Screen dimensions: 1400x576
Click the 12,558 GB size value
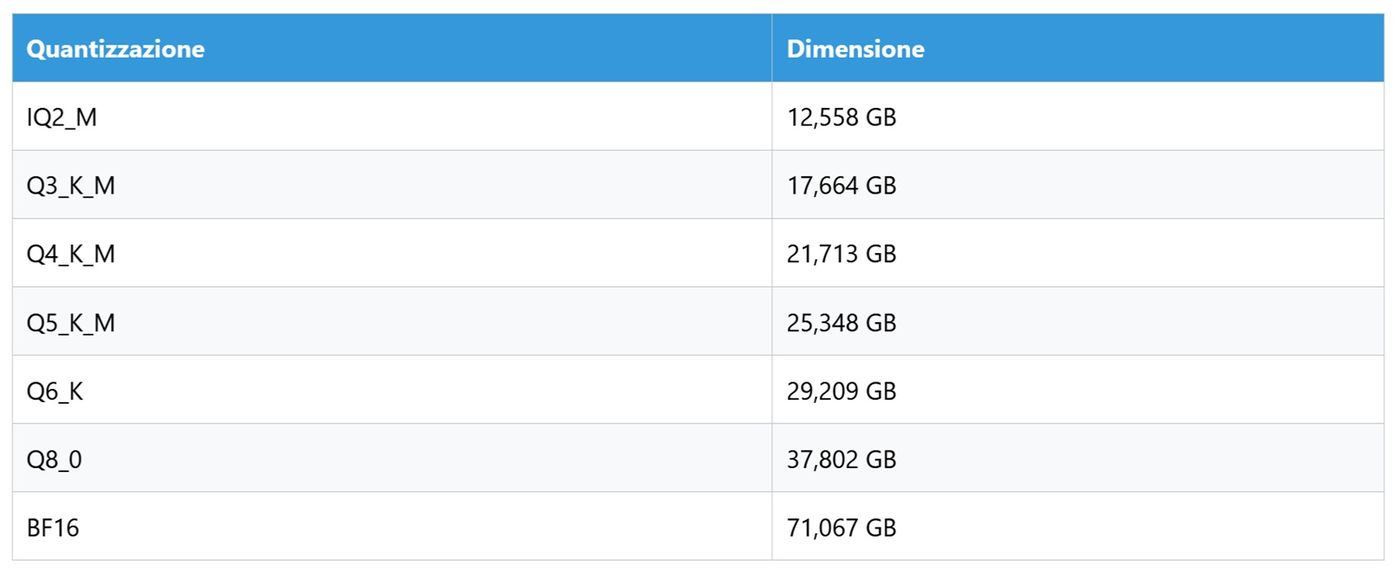[x=841, y=117]
